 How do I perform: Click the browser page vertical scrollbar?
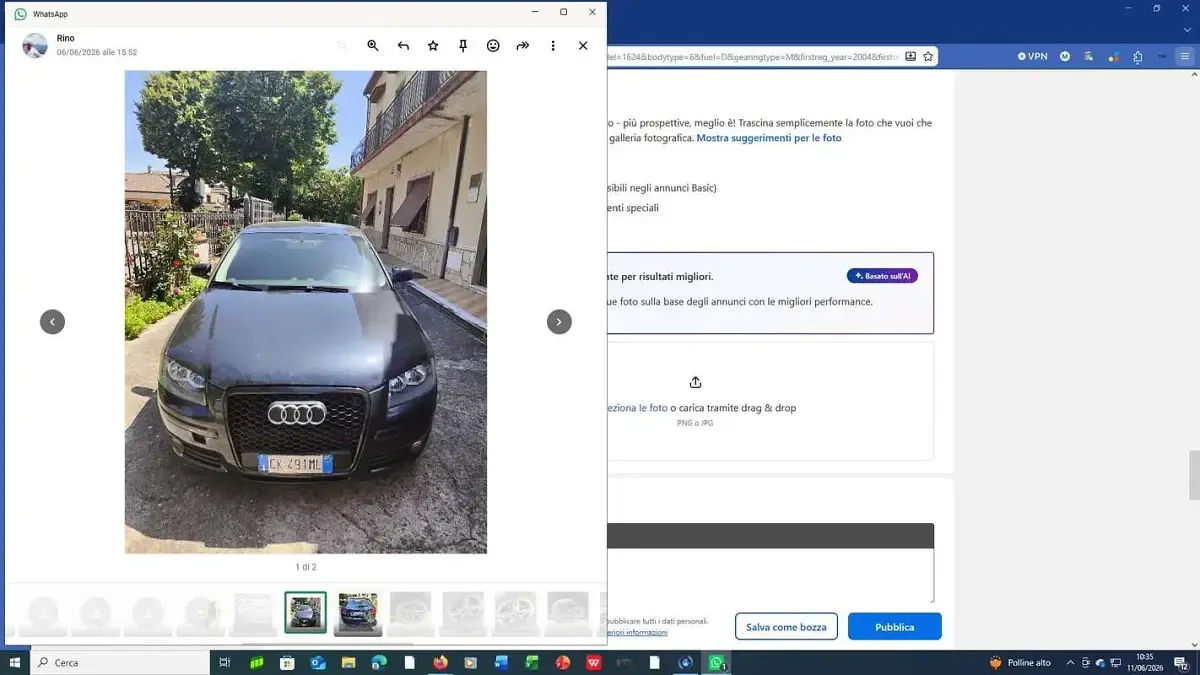tap(1193, 475)
